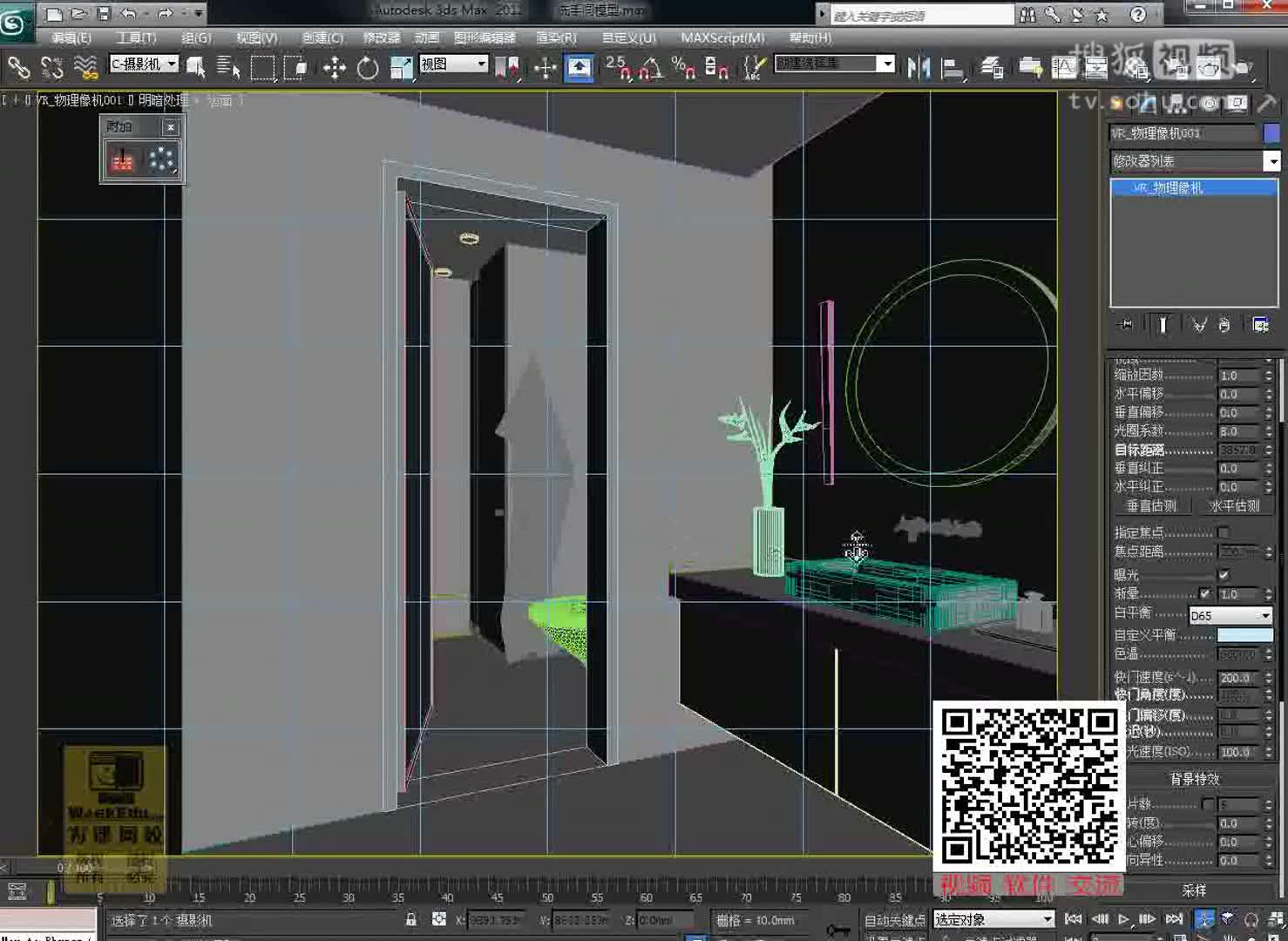1288x941 pixels.
Task: Select the Select and Link chain tool
Action: click(18, 67)
